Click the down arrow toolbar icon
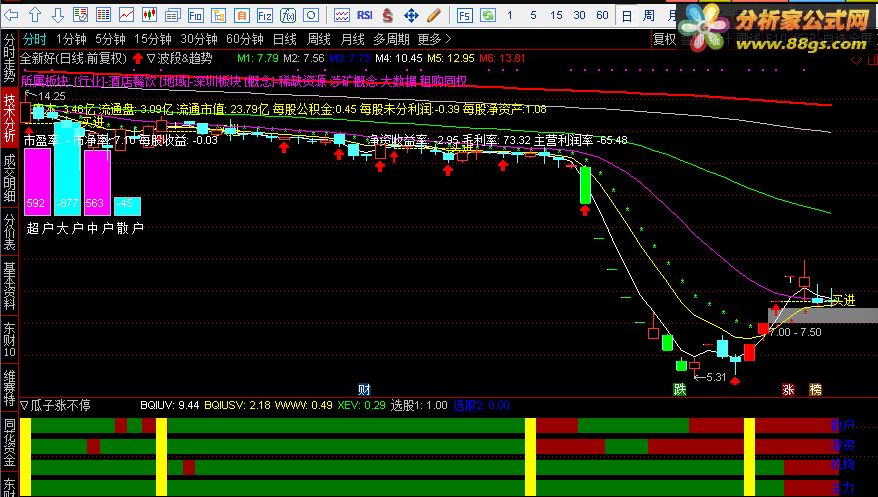This screenshot has width=878, height=497. point(57,15)
